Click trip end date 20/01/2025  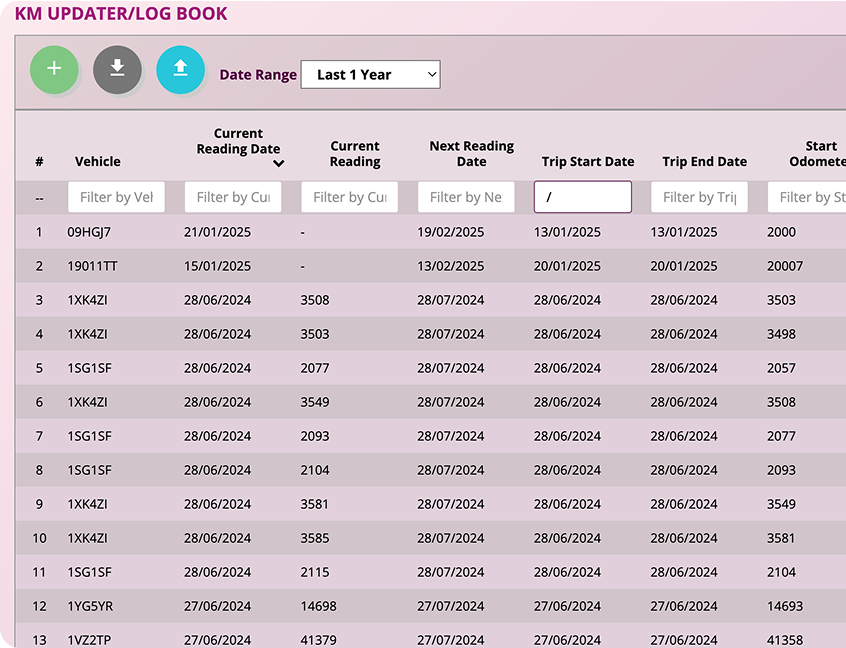click(x=684, y=266)
